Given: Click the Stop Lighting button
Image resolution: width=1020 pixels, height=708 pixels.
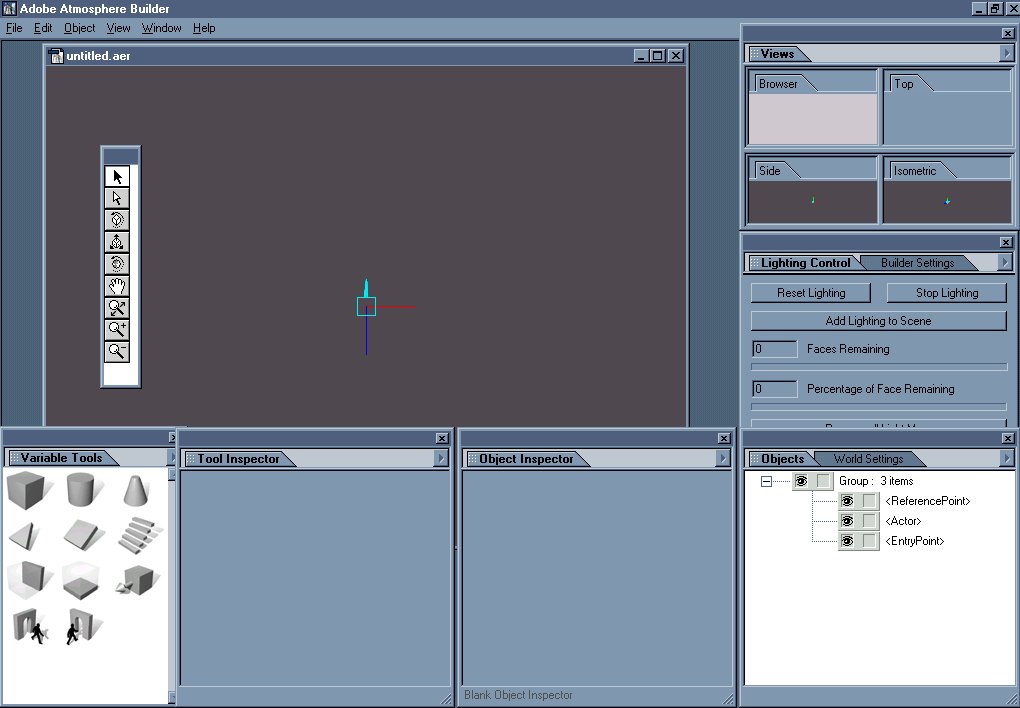Looking at the screenshot, I should tap(946, 293).
